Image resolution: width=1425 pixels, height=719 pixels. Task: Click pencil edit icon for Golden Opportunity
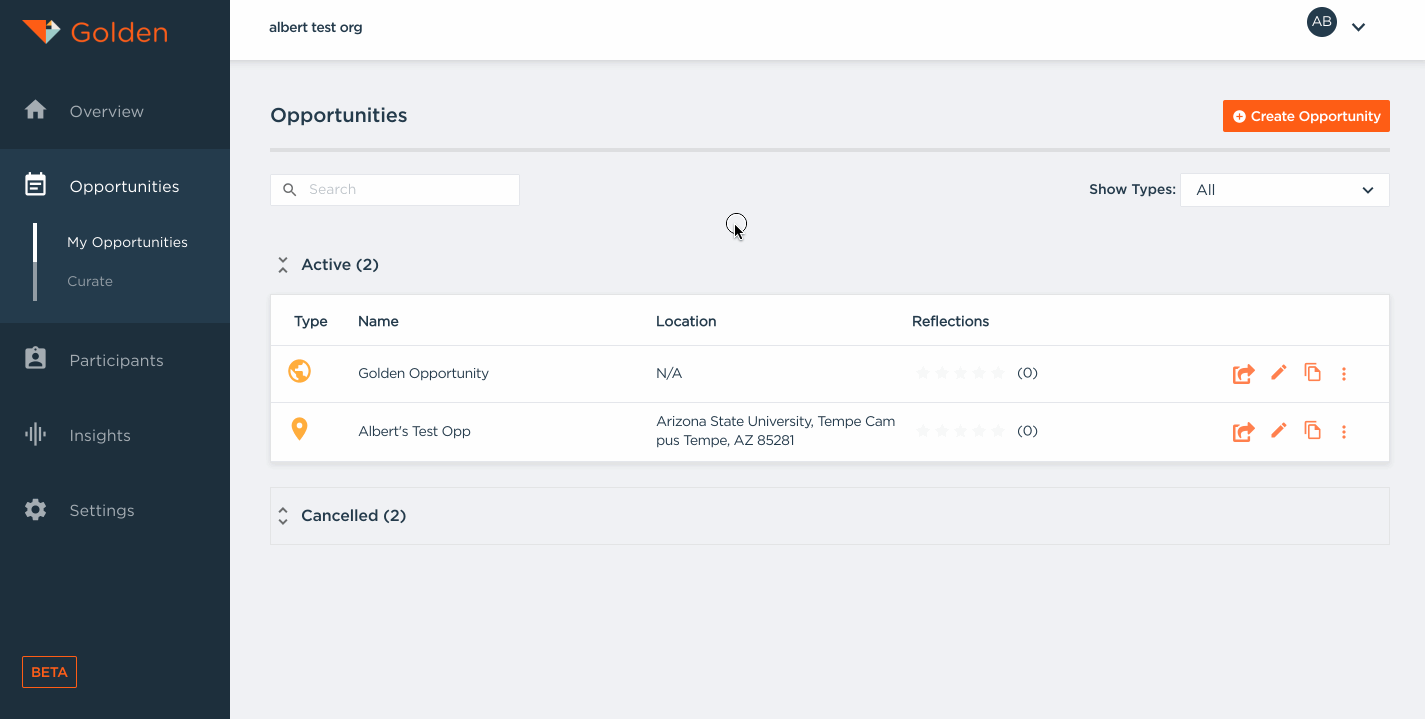1278,373
